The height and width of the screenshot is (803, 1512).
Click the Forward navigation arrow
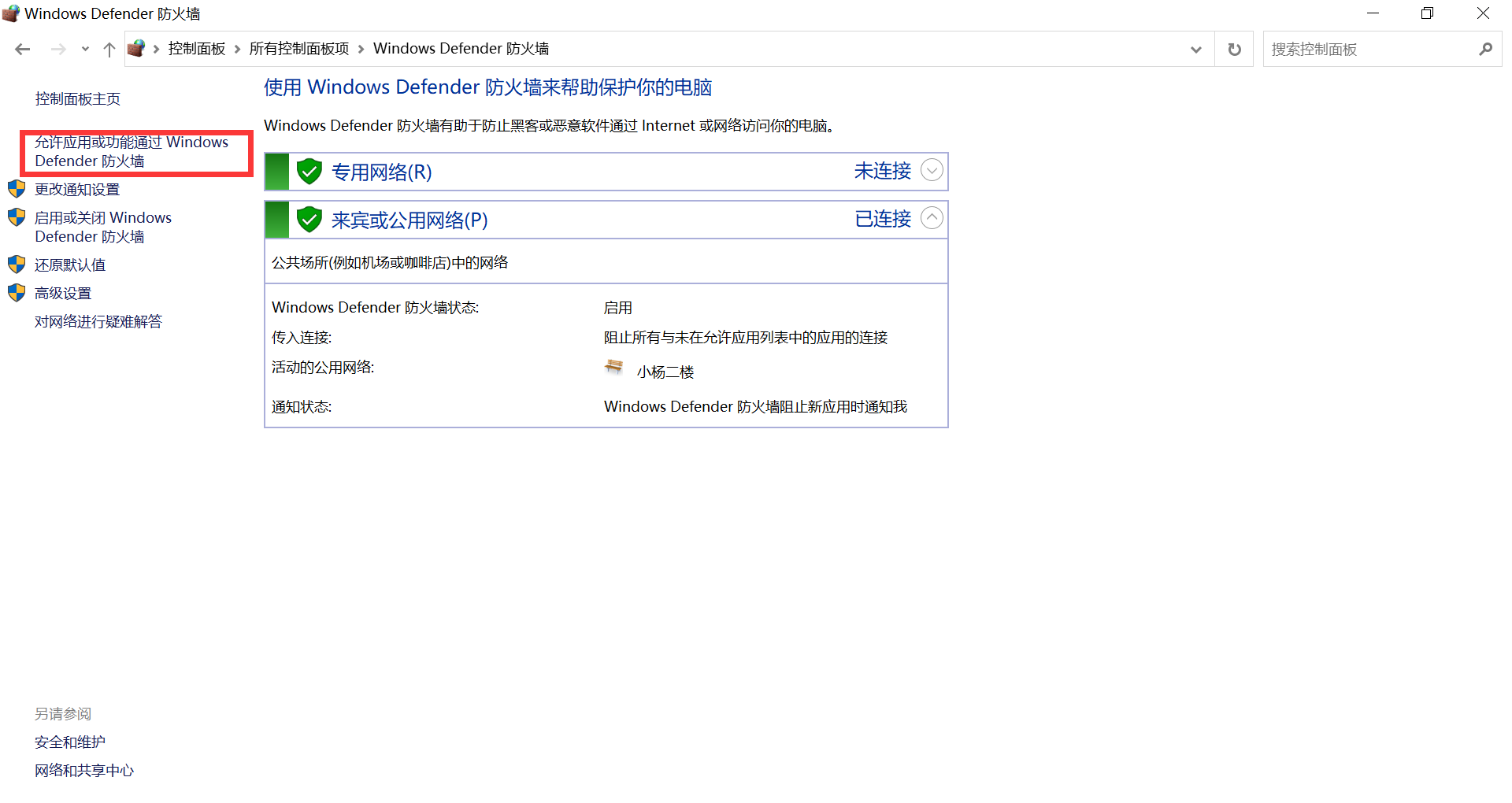coord(58,50)
